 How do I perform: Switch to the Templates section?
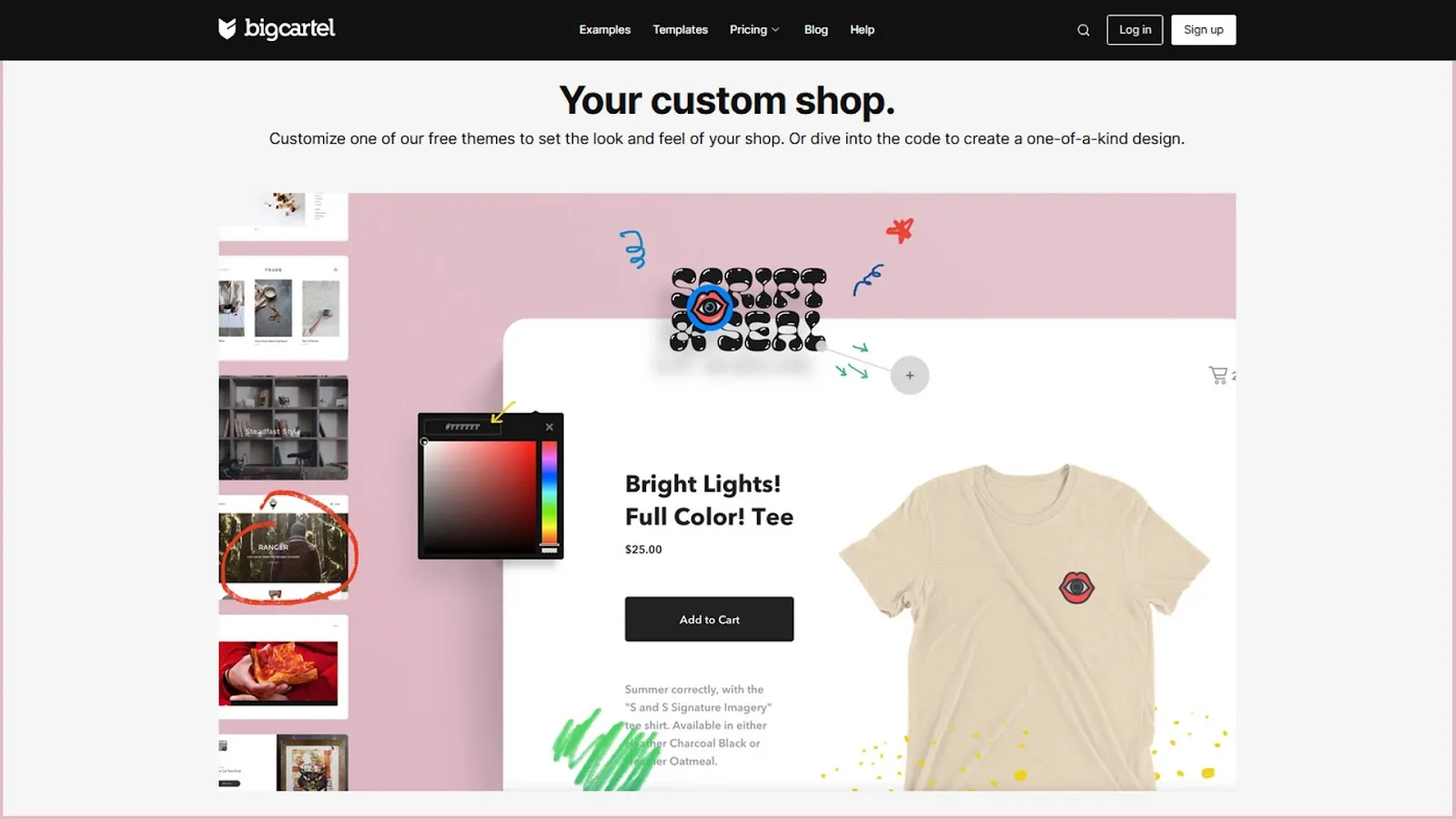[680, 29]
